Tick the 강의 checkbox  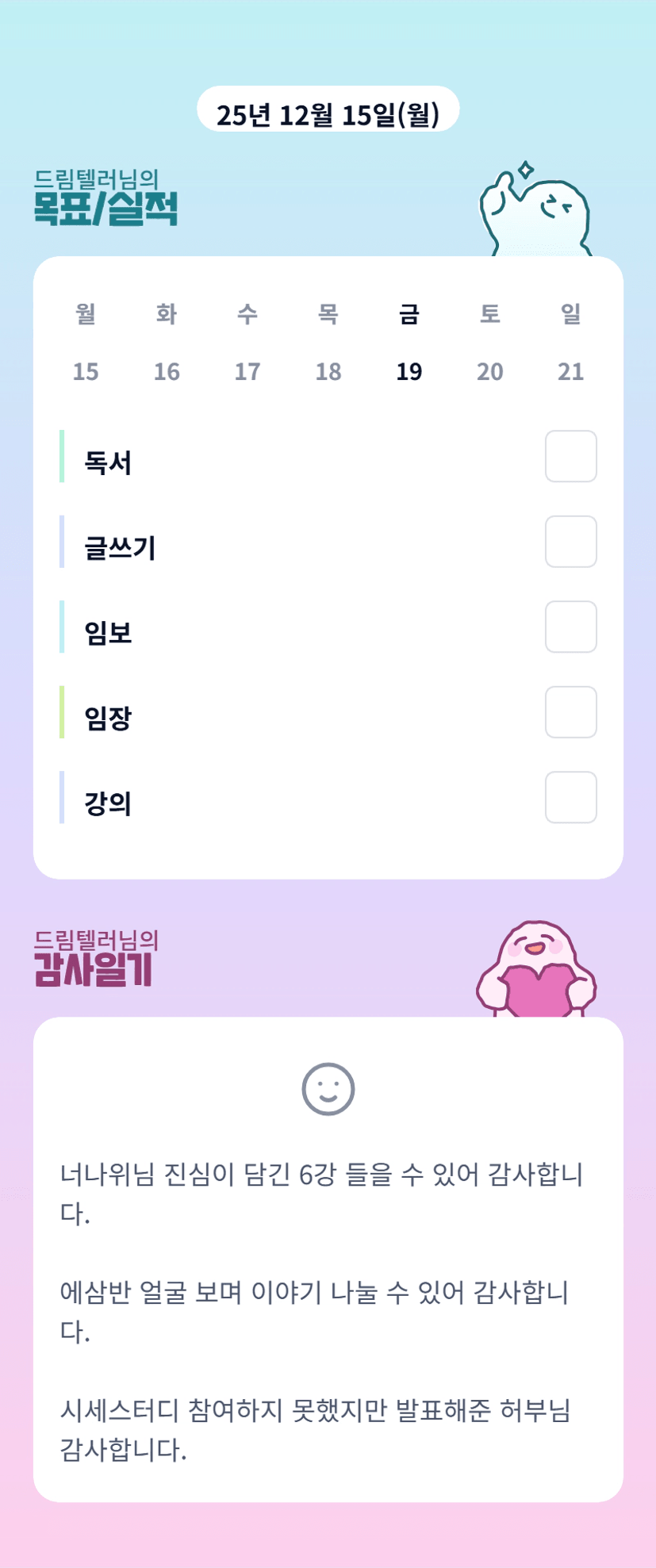[570, 797]
